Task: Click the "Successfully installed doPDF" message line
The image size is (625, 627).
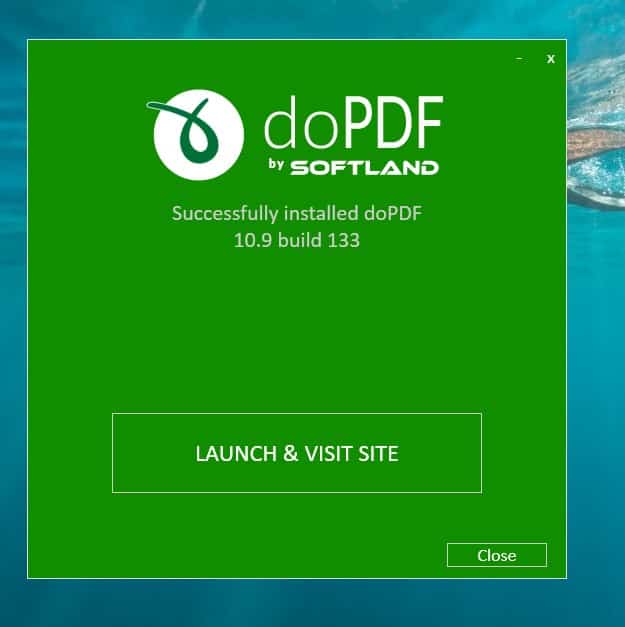Action: pyautogui.click(x=297, y=213)
